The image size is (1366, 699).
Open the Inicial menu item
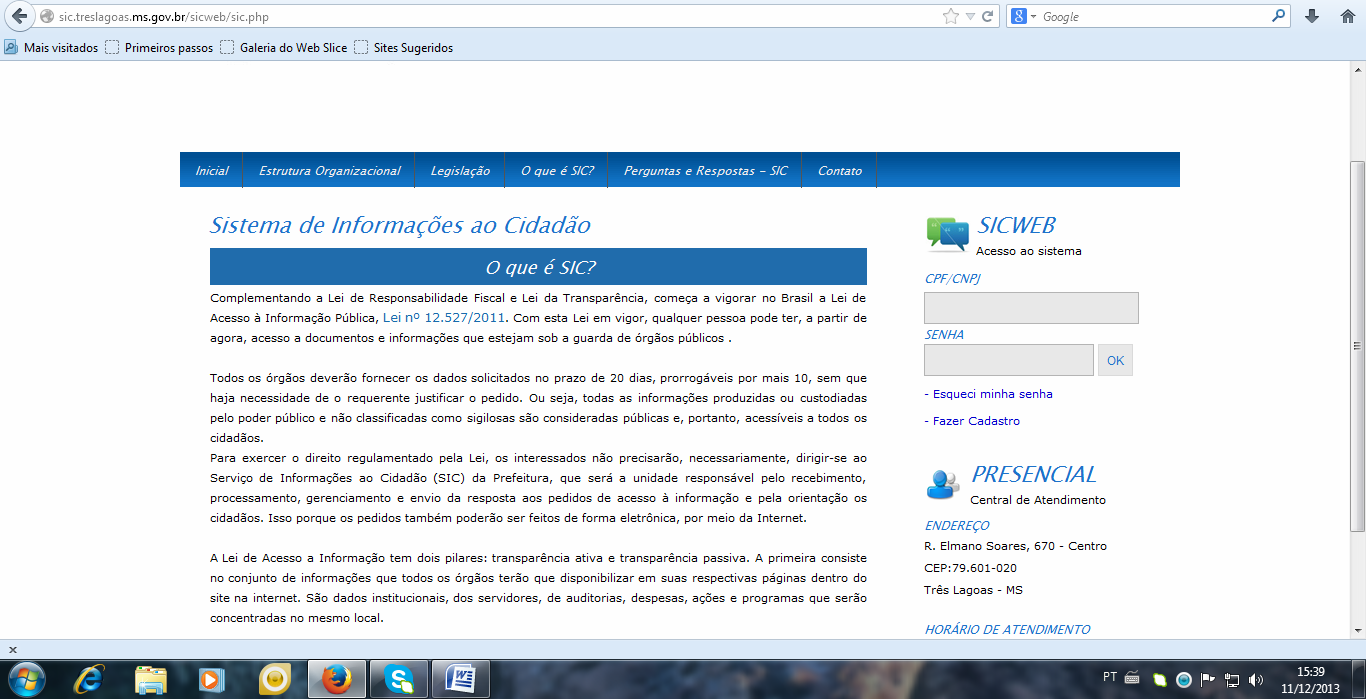tap(212, 170)
